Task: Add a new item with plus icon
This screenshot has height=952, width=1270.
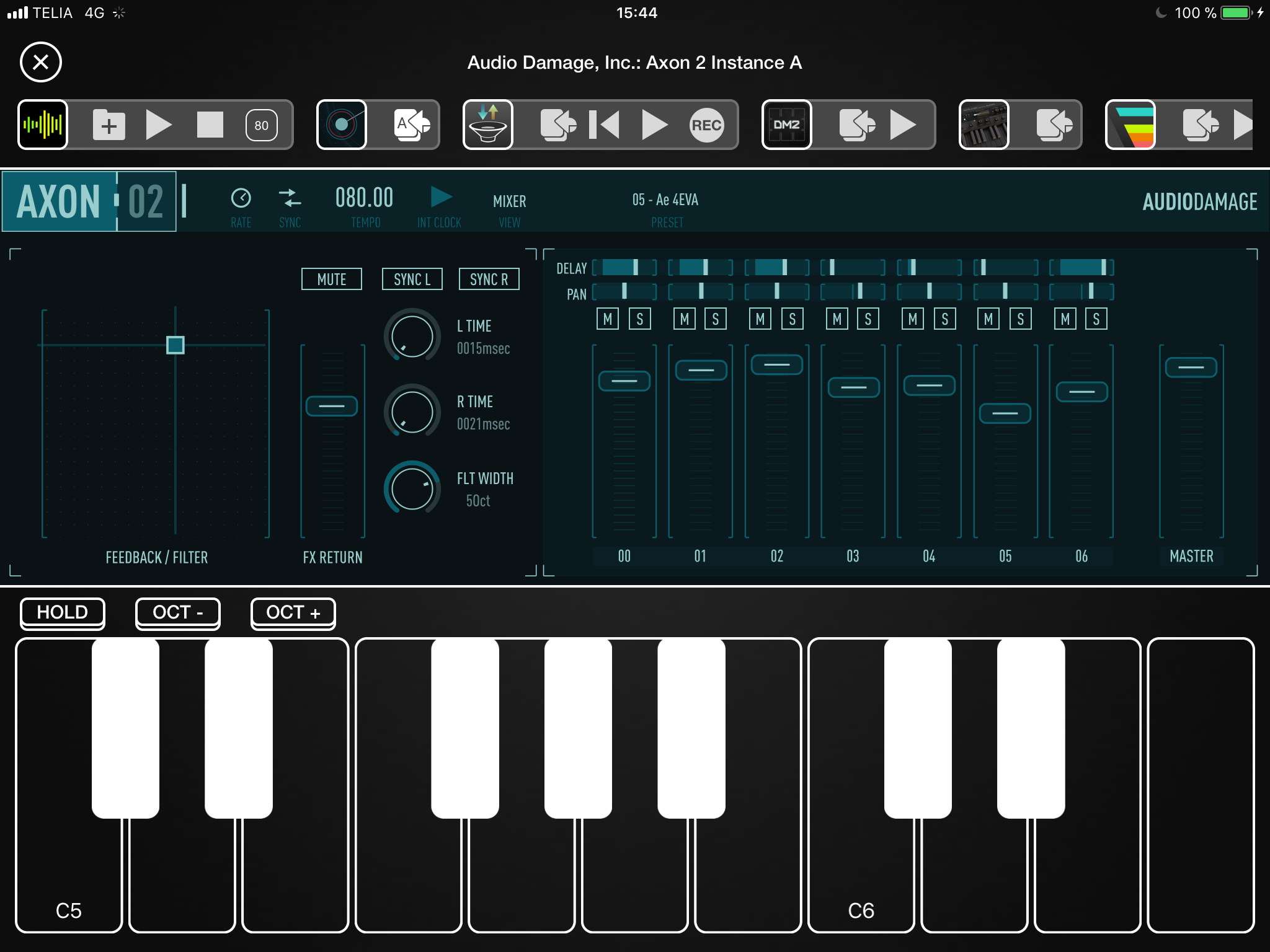Action: (x=109, y=125)
